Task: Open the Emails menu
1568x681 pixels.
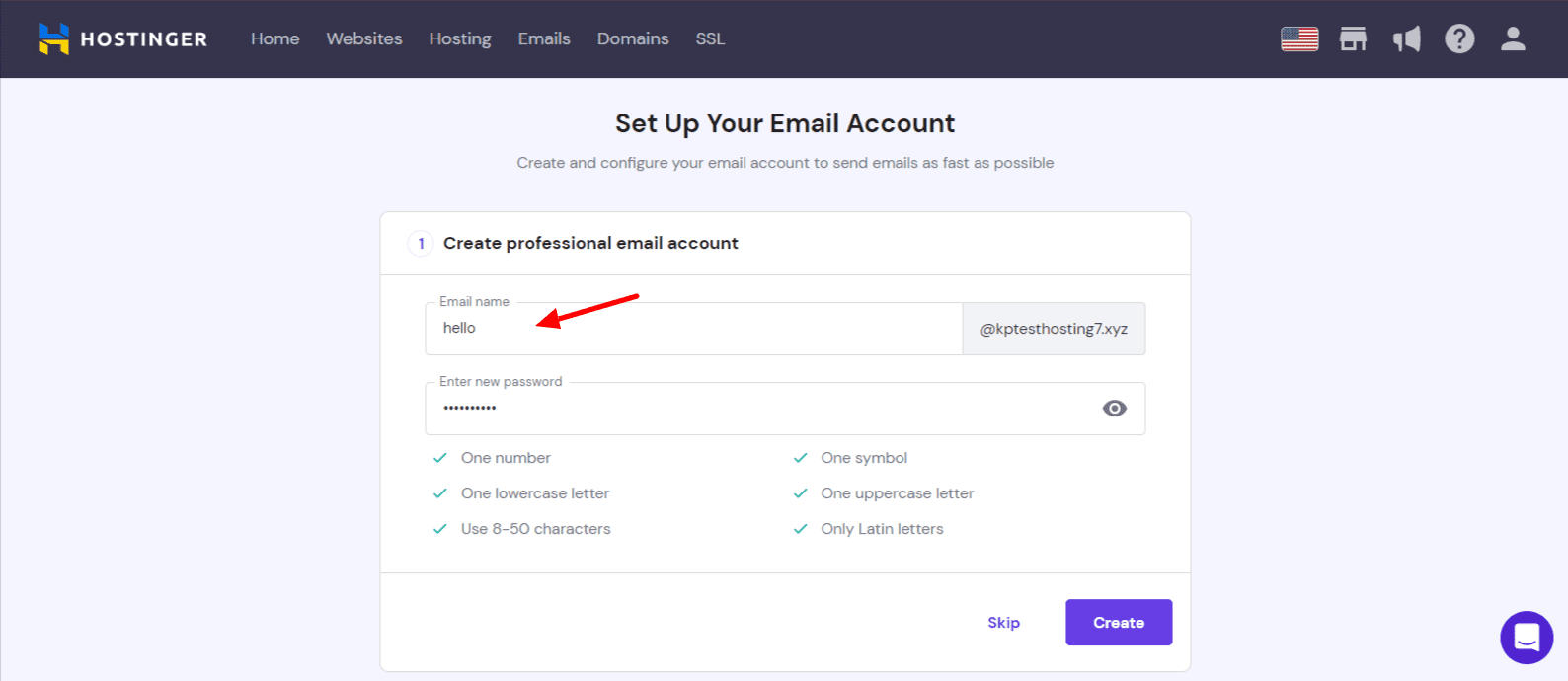Action: pos(544,38)
